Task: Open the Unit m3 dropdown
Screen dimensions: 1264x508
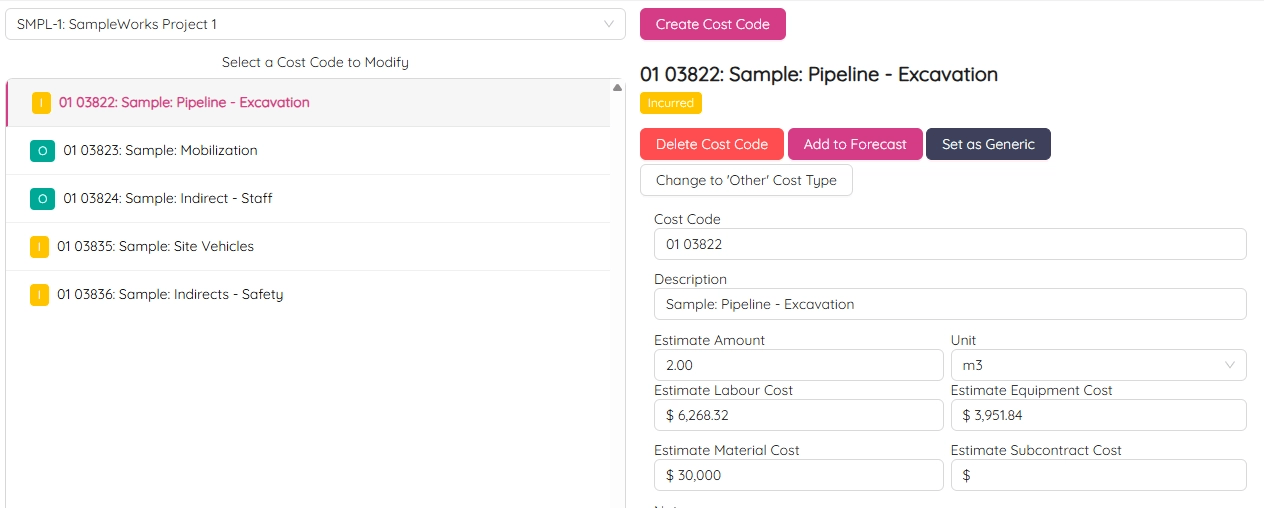Action: (1098, 365)
